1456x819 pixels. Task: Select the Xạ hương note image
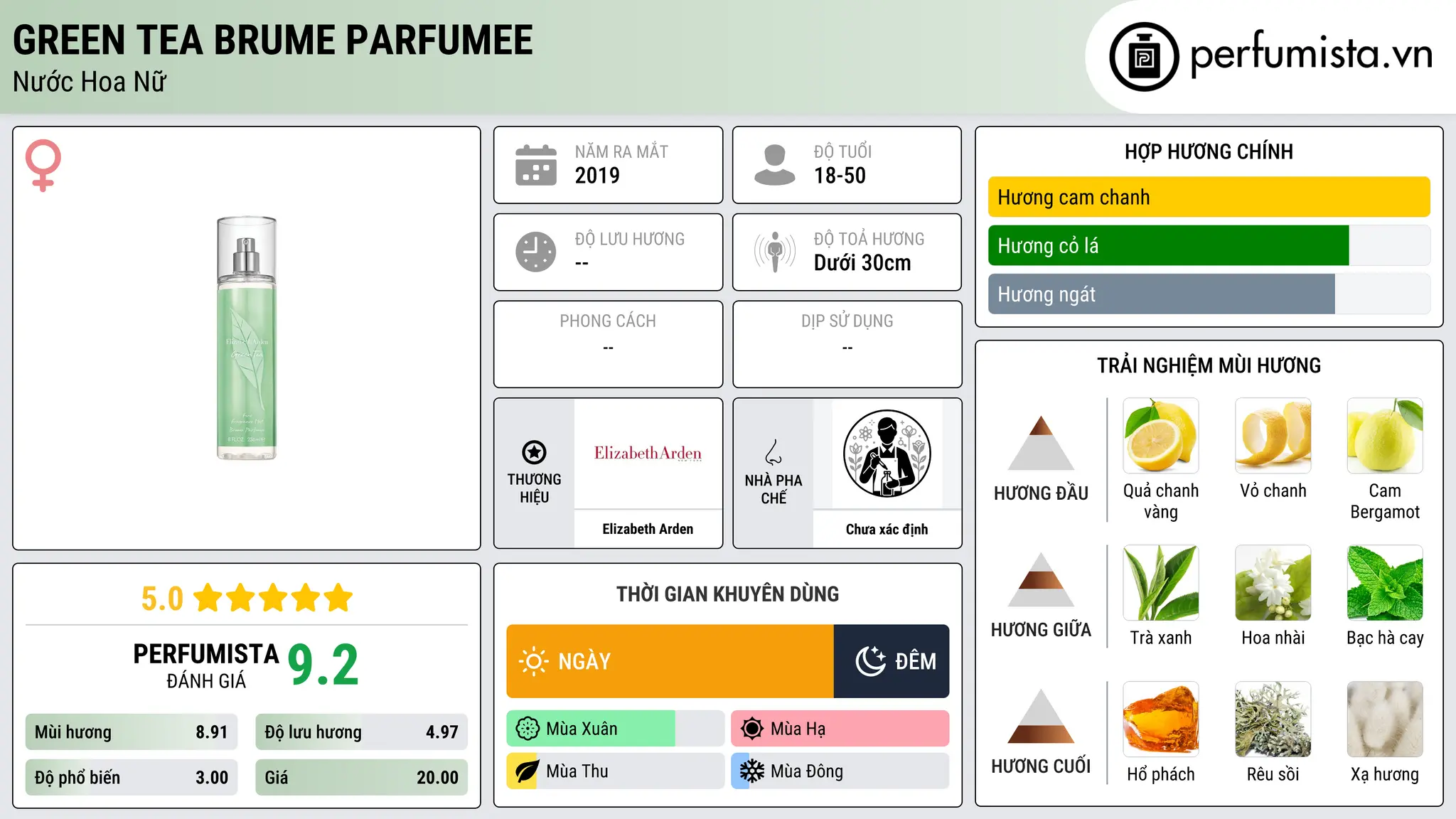(x=1385, y=719)
